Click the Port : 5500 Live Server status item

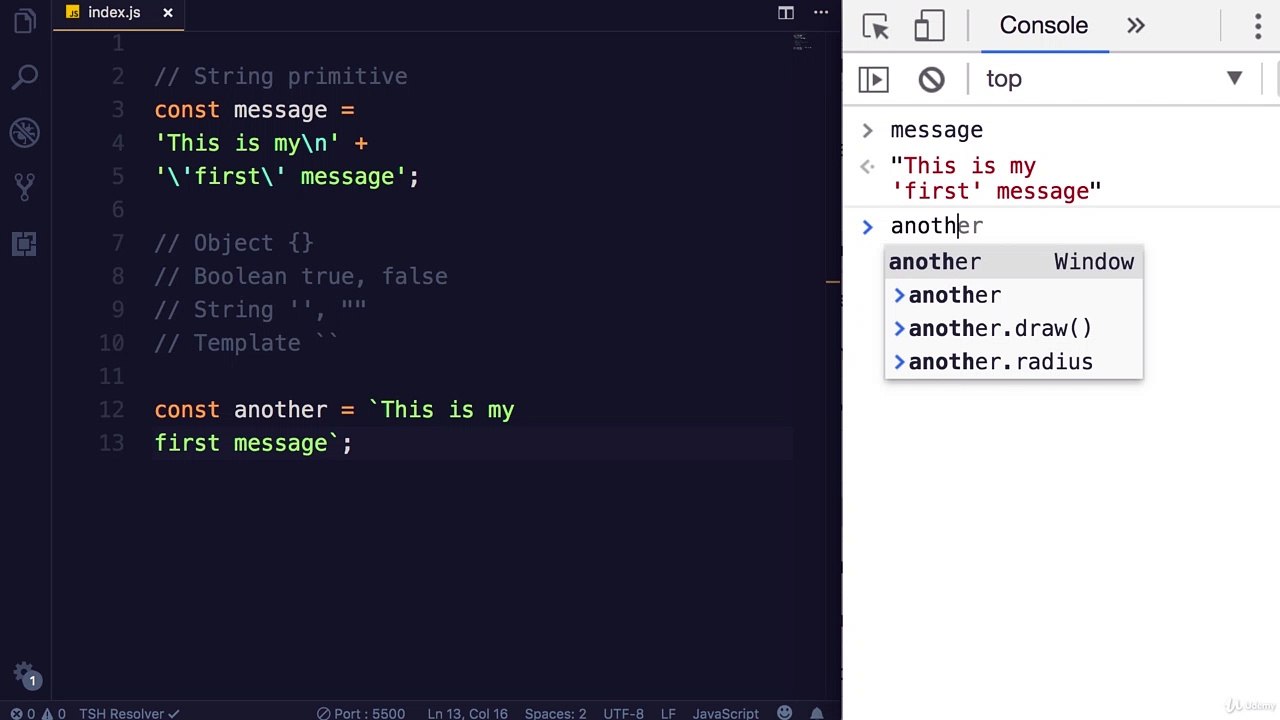(361, 713)
